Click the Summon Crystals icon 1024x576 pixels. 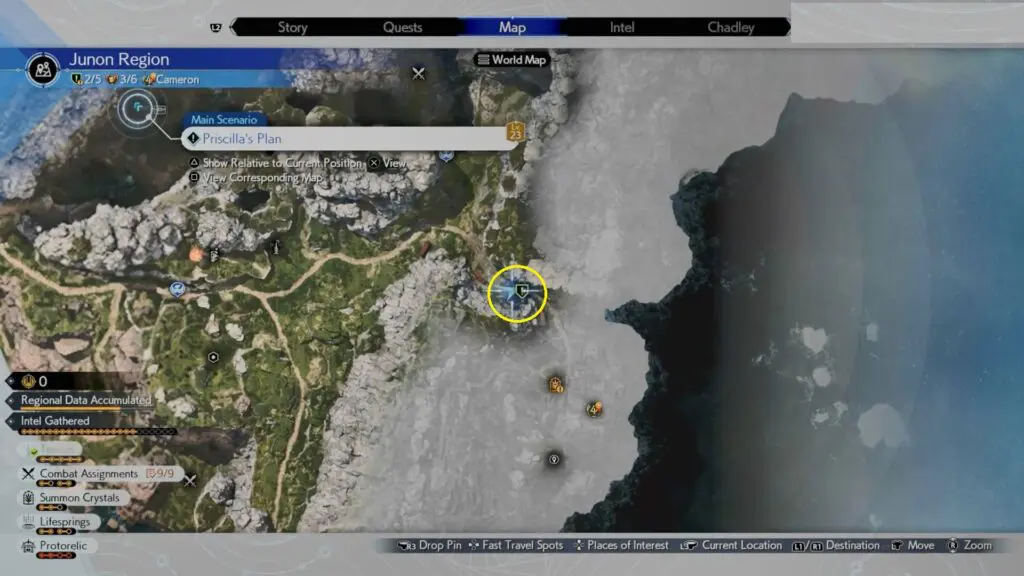27,498
